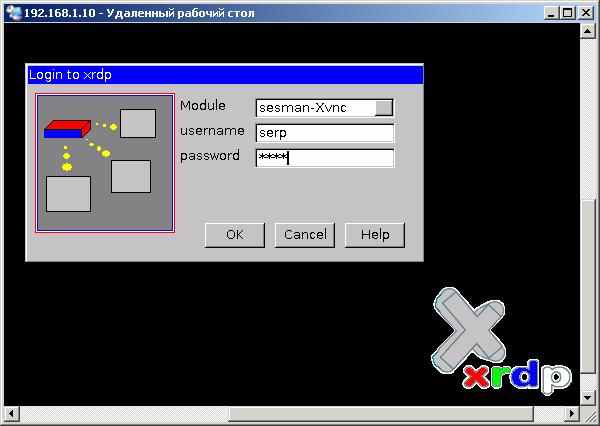
Task: Click the password label text
Action: click(x=210, y=156)
